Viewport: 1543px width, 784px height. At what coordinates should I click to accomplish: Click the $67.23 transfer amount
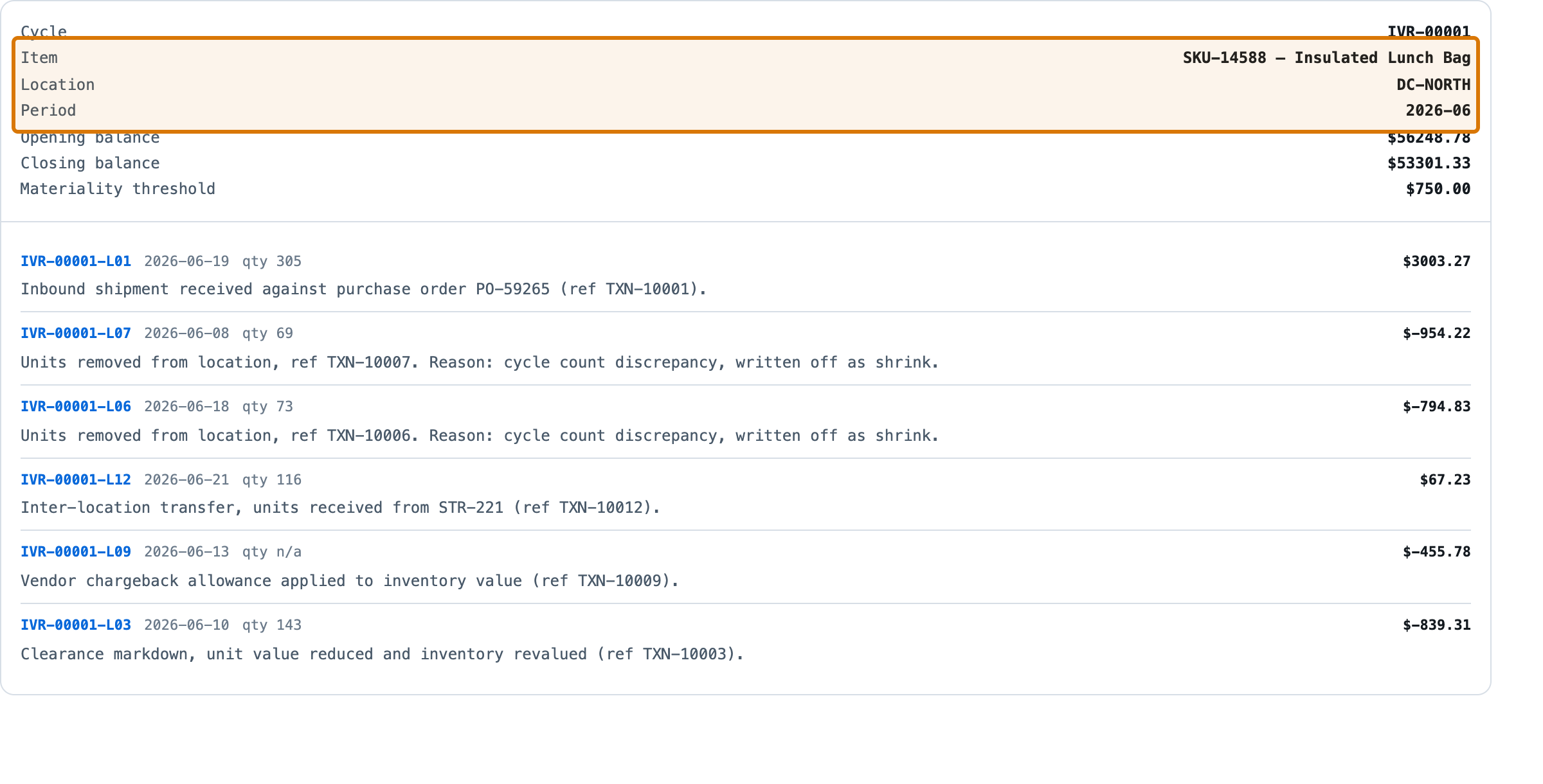(1445, 480)
